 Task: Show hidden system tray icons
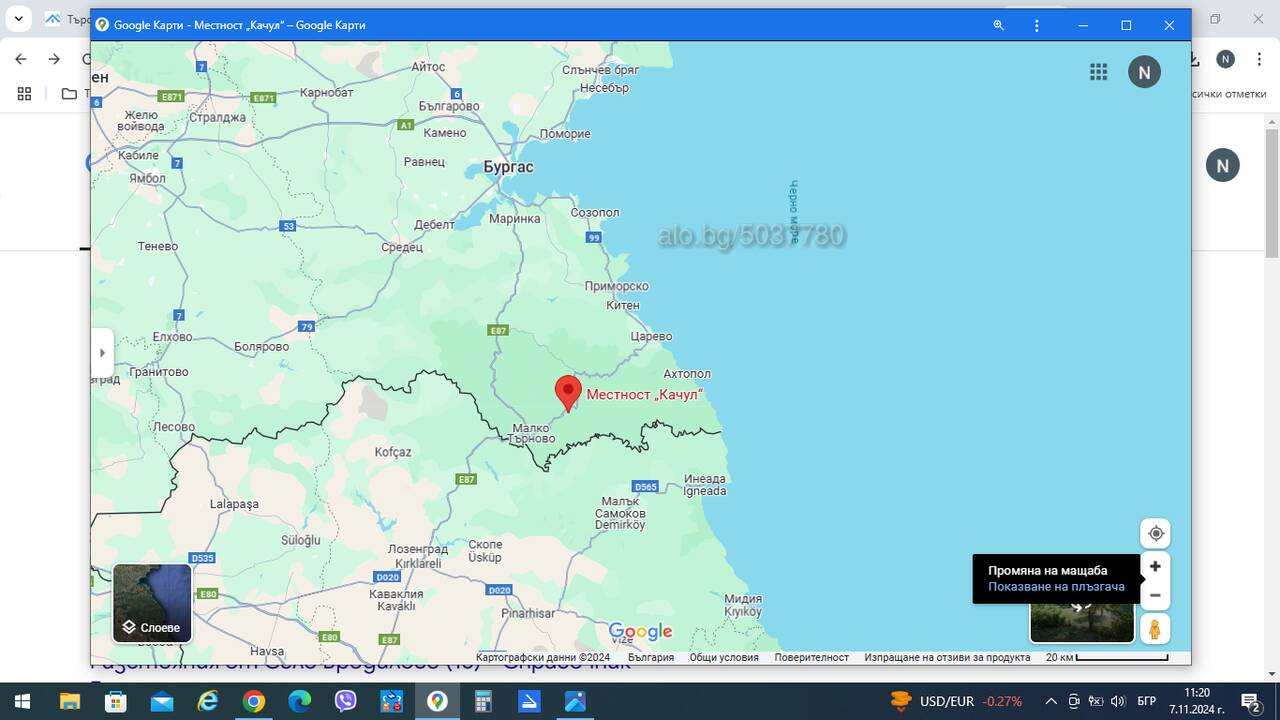click(x=1051, y=701)
